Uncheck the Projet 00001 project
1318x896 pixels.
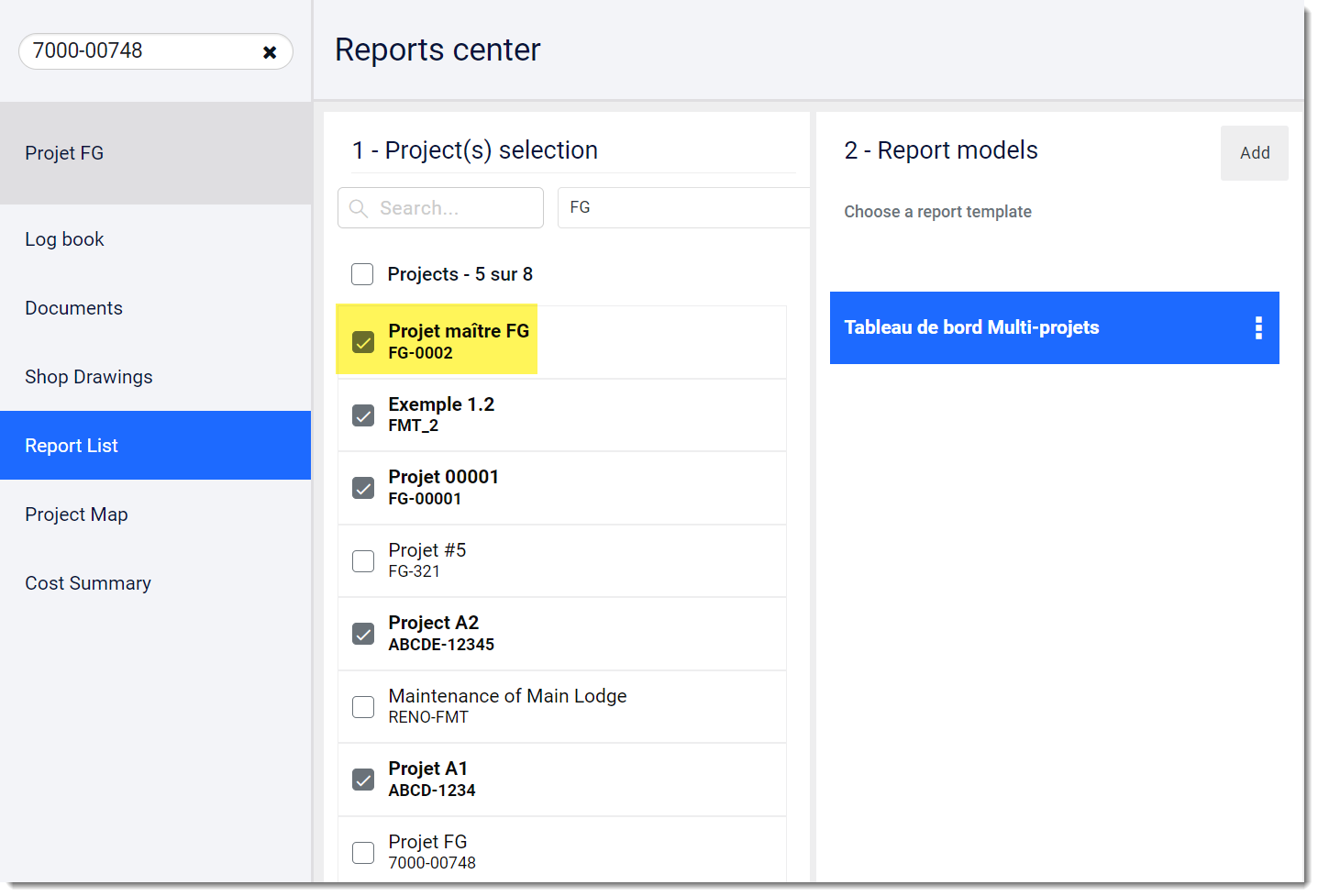[362, 488]
